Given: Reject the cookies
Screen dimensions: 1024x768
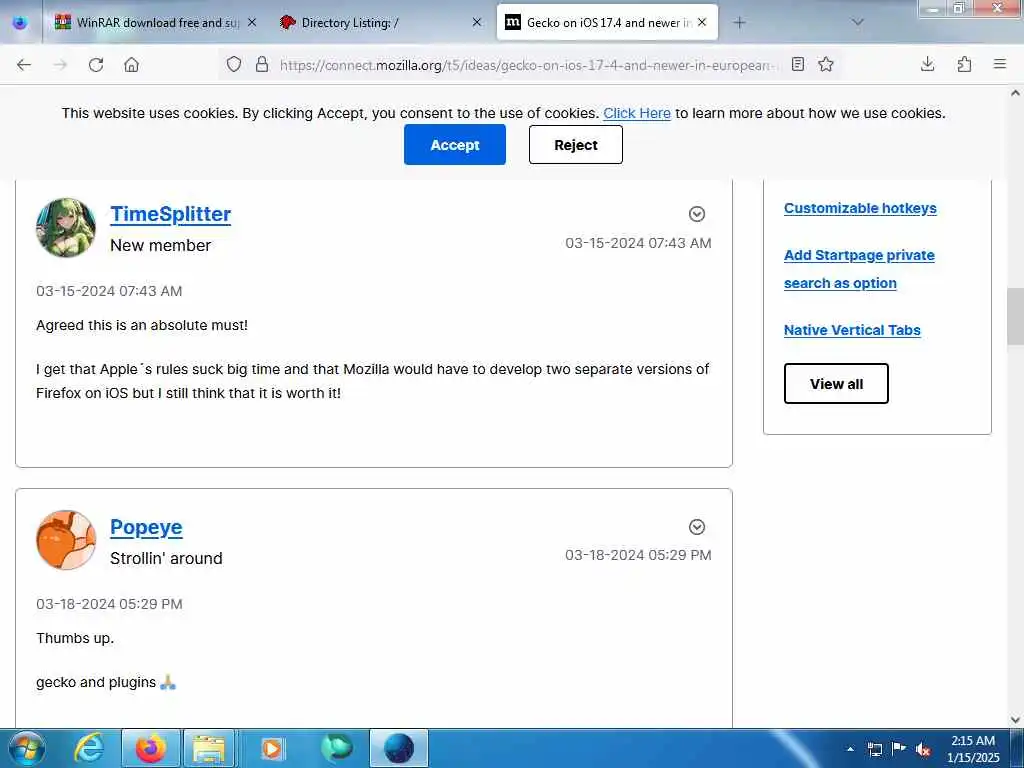Looking at the screenshot, I should tap(575, 144).
